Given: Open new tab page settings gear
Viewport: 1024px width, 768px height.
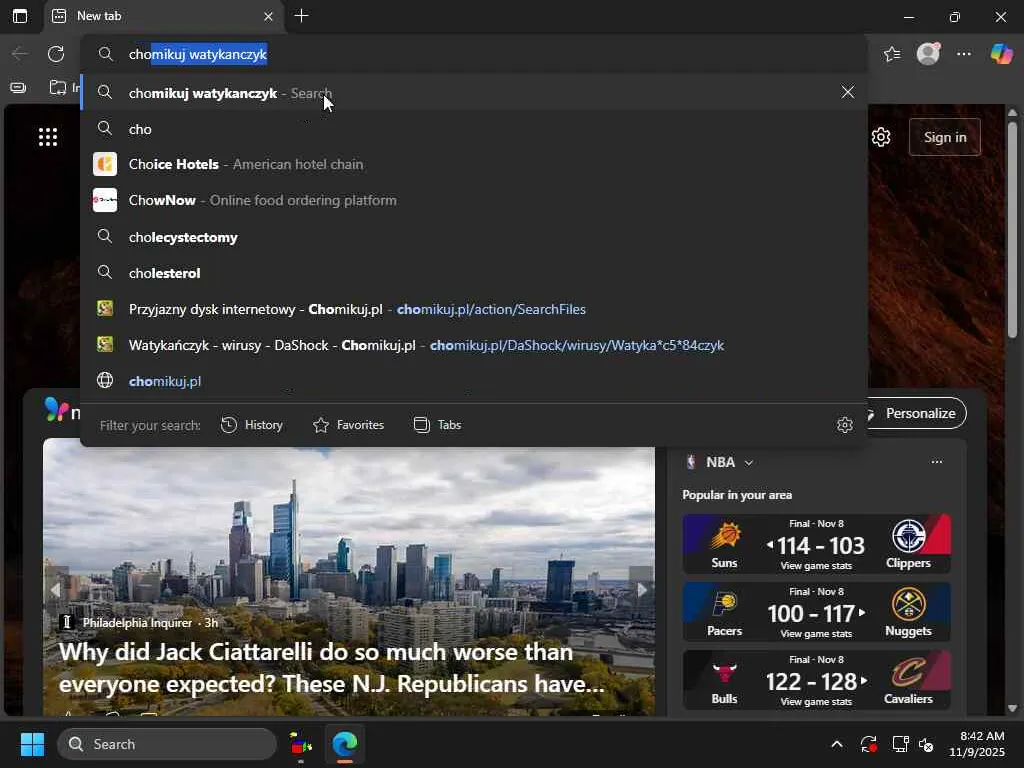Looking at the screenshot, I should point(881,137).
